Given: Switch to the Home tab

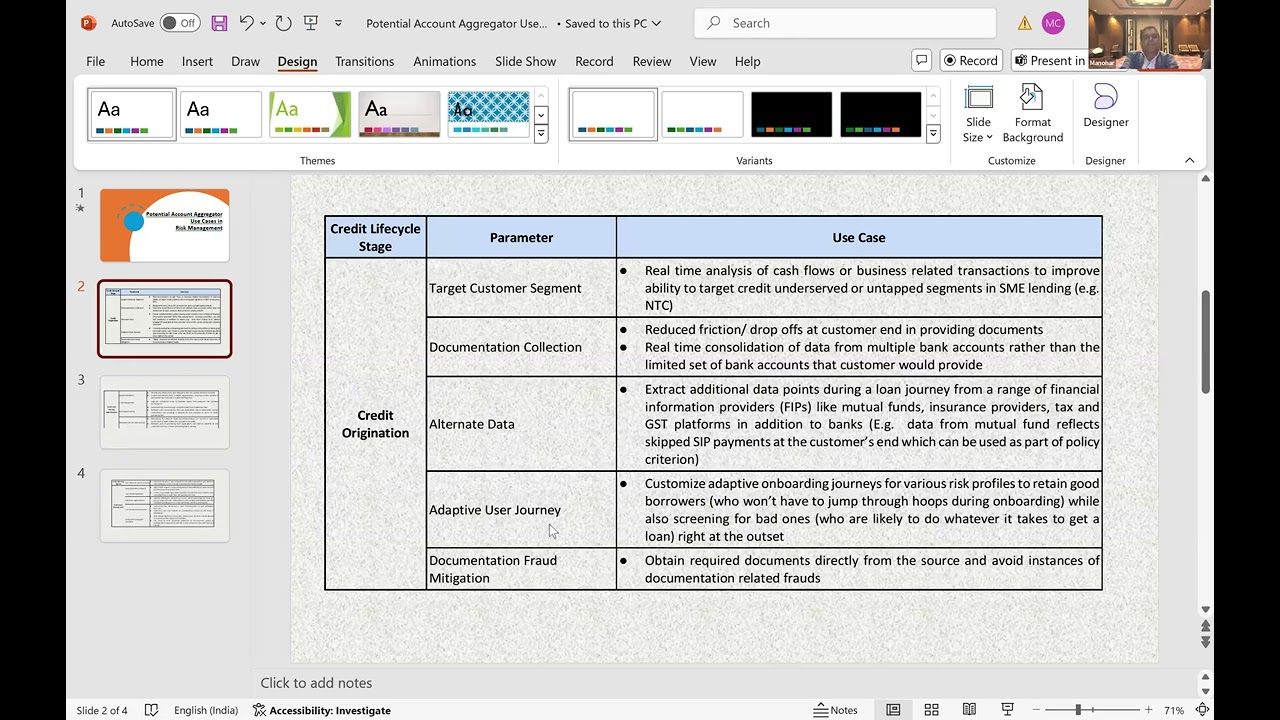Looking at the screenshot, I should point(147,61).
